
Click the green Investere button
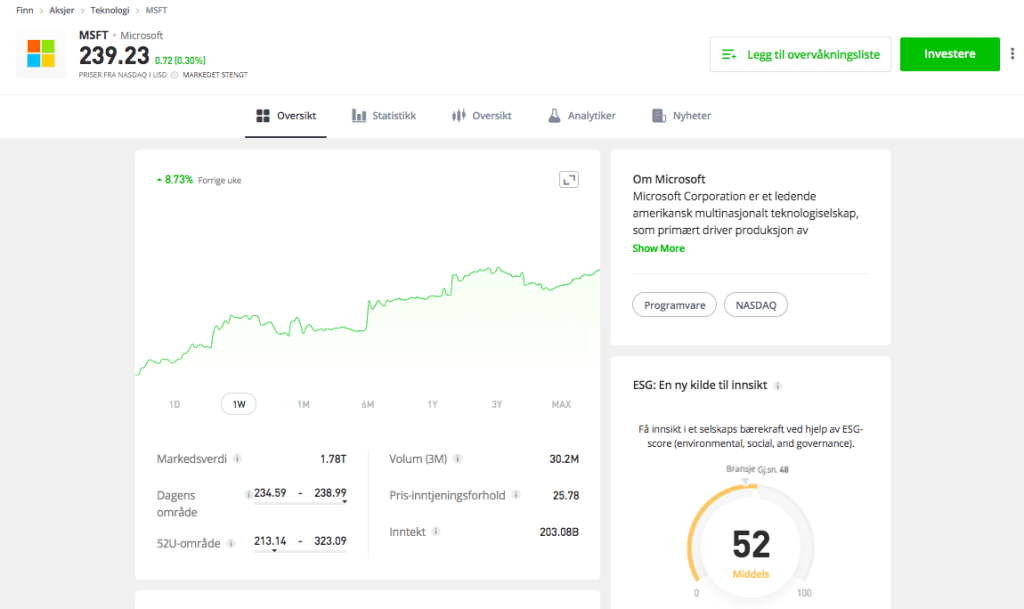(949, 54)
